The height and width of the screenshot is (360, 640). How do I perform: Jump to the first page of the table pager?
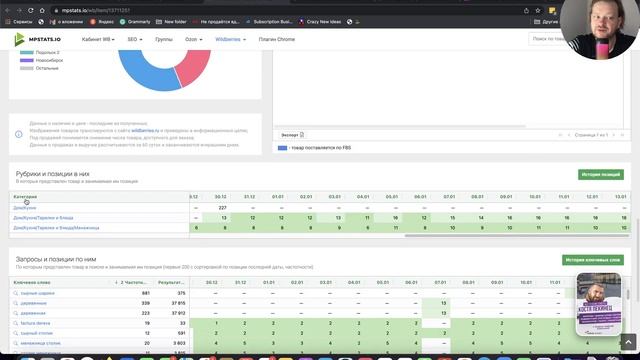click(560, 135)
